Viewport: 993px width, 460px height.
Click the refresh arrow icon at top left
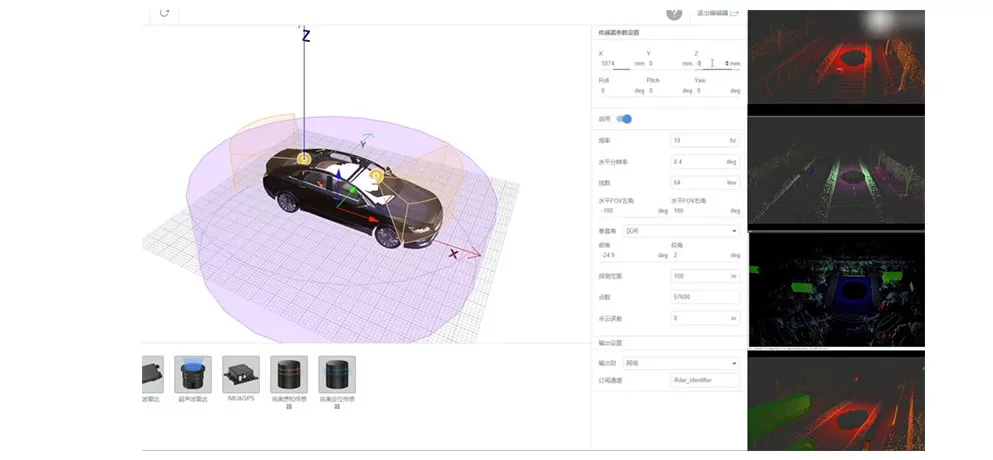164,13
